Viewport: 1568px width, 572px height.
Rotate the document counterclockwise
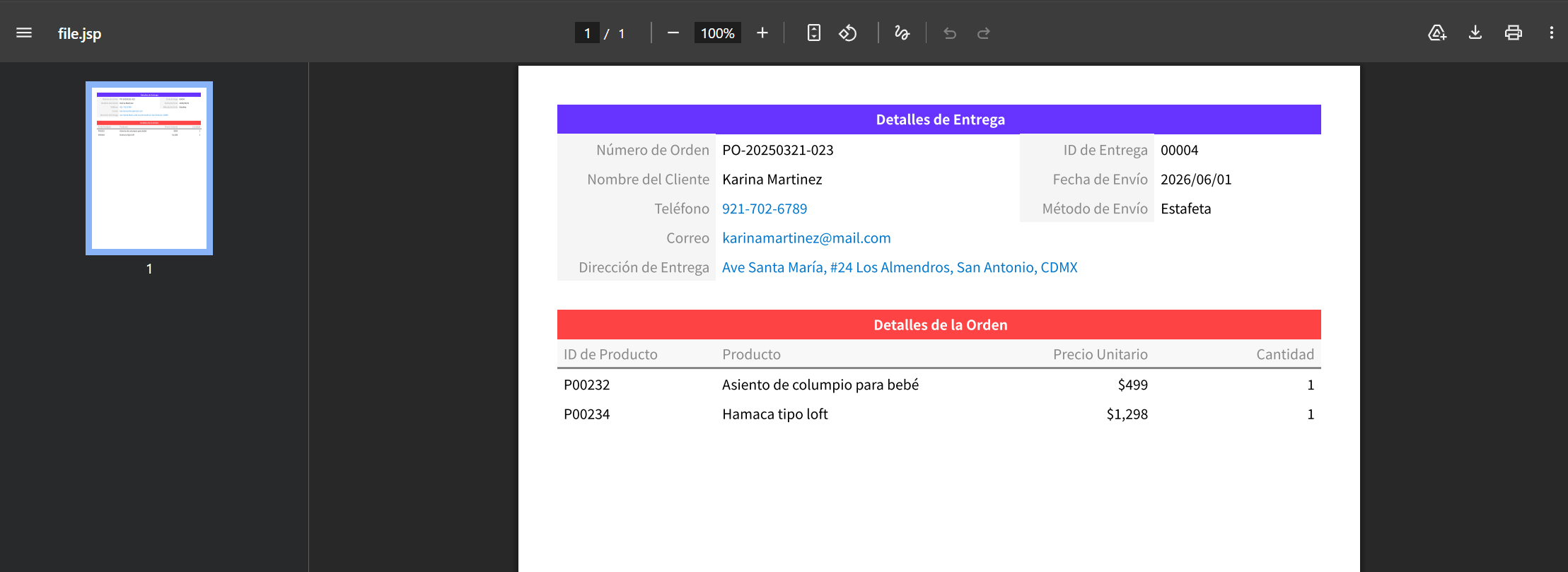coord(848,33)
